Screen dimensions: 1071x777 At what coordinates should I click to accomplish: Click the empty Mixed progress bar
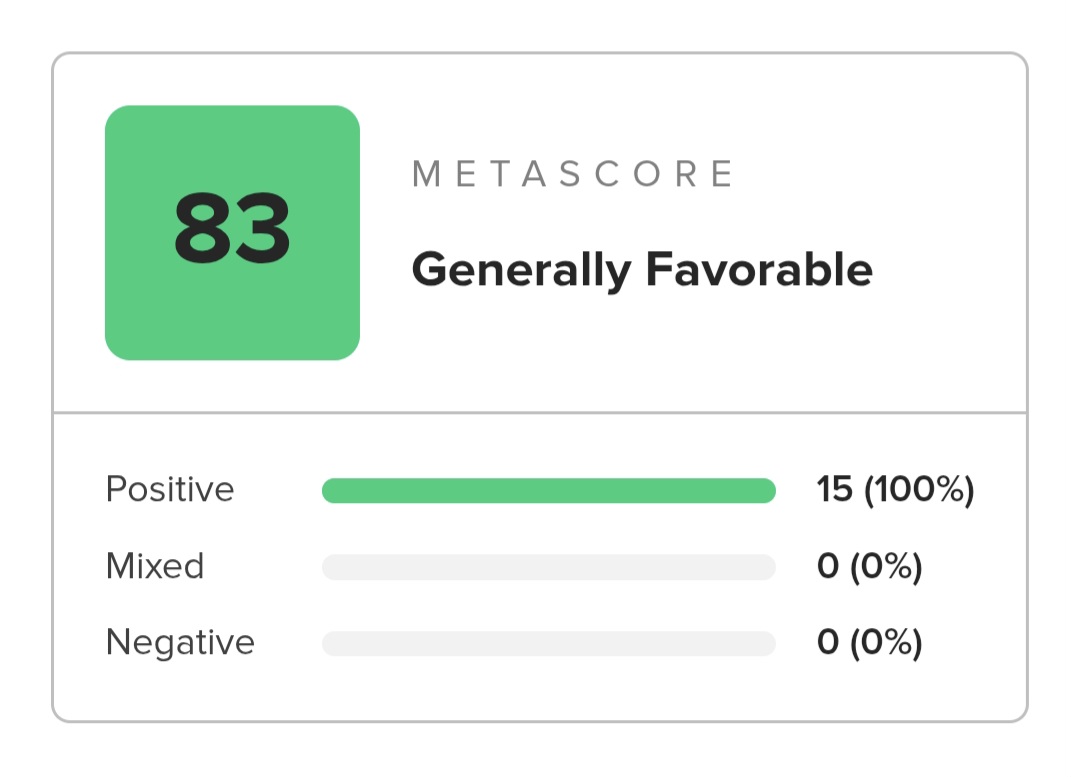point(548,567)
